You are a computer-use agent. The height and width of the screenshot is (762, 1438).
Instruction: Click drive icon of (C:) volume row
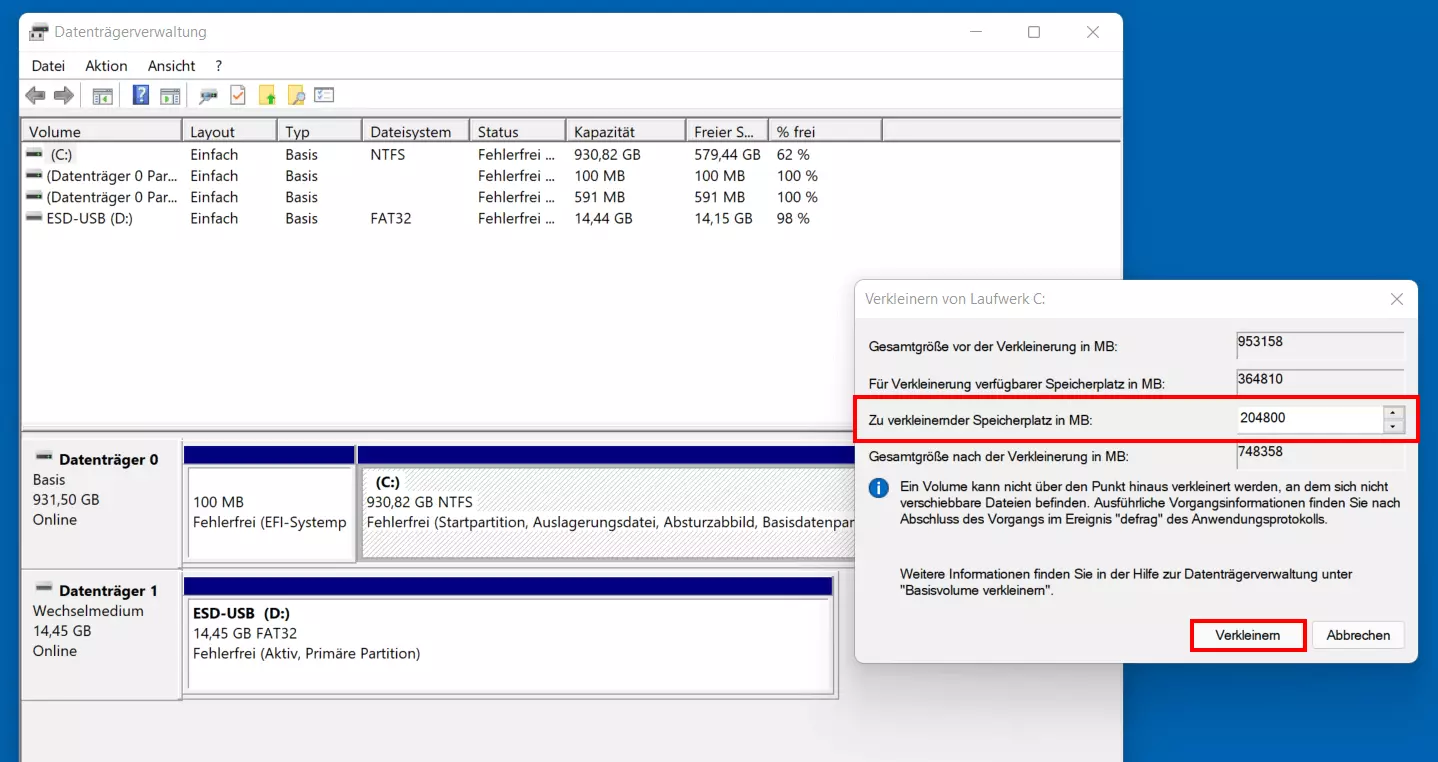pos(35,155)
